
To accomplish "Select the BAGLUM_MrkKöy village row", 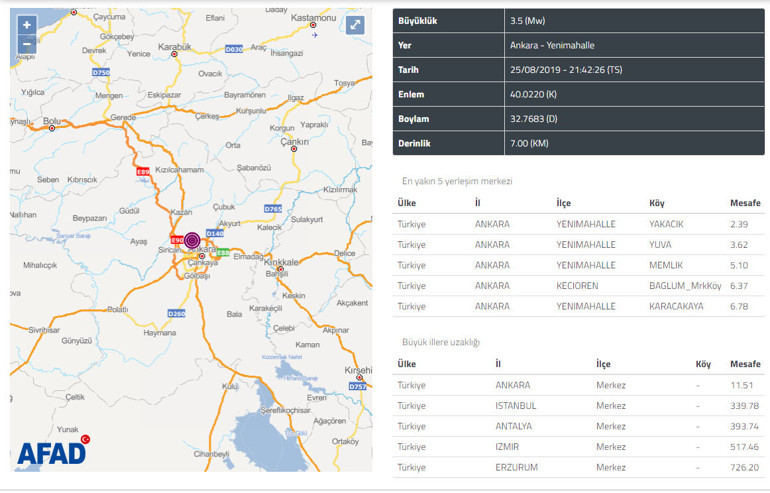I will click(579, 285).
